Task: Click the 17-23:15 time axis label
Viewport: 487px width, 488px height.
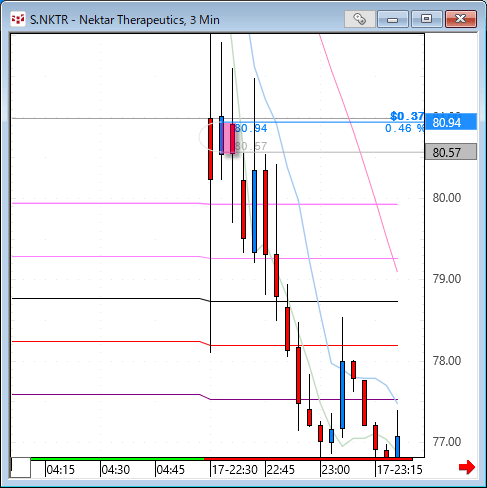Action: (x=400, y=470)
